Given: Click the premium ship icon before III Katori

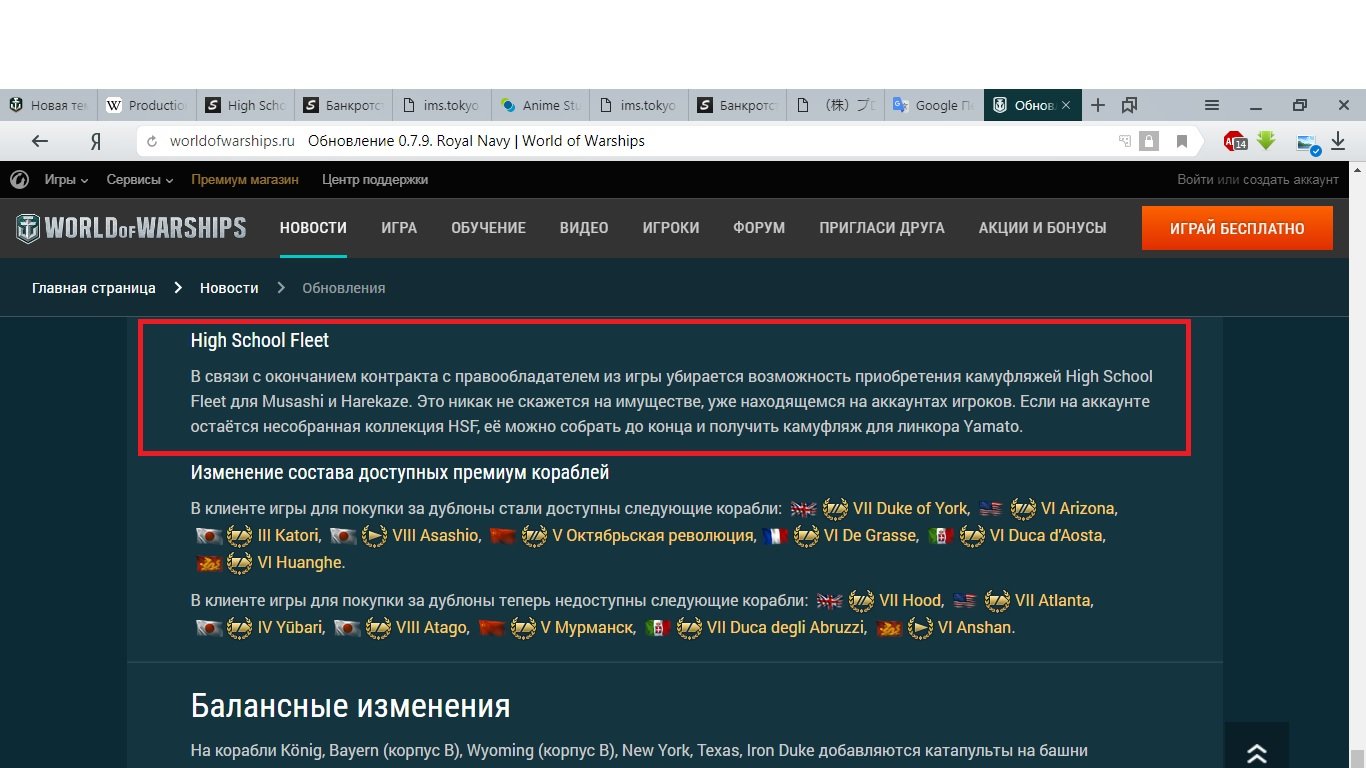Looking at the screenshot, I should (x=239, y=536).
